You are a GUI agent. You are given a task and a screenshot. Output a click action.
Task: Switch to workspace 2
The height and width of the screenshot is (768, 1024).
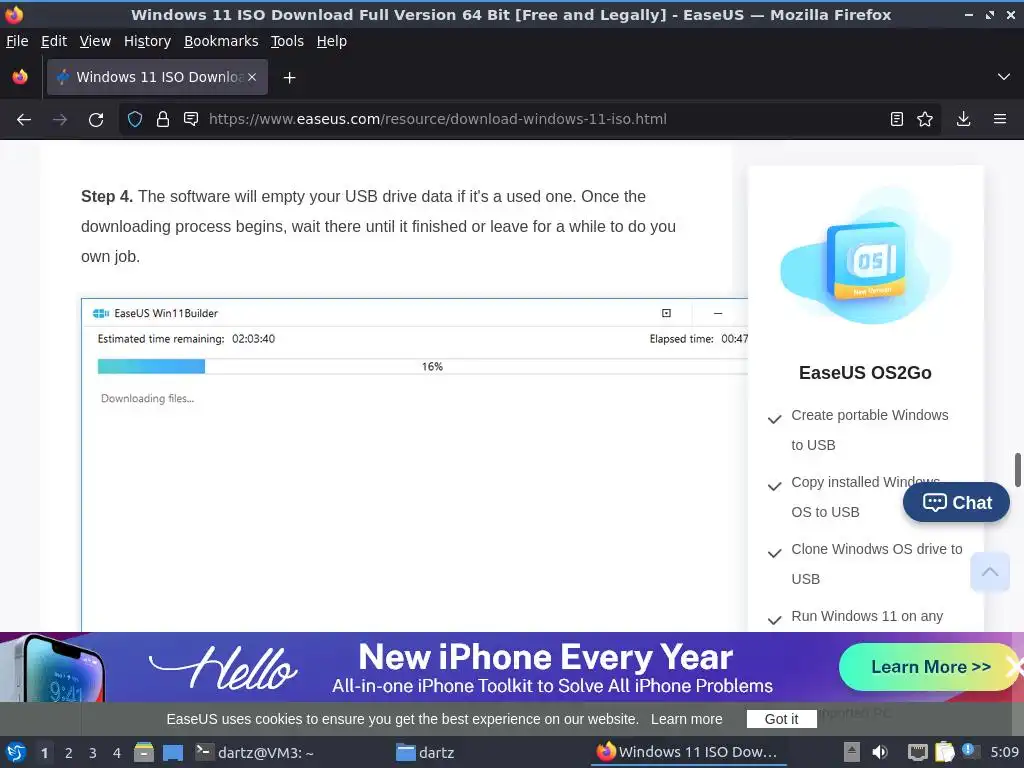pos(69,753)
